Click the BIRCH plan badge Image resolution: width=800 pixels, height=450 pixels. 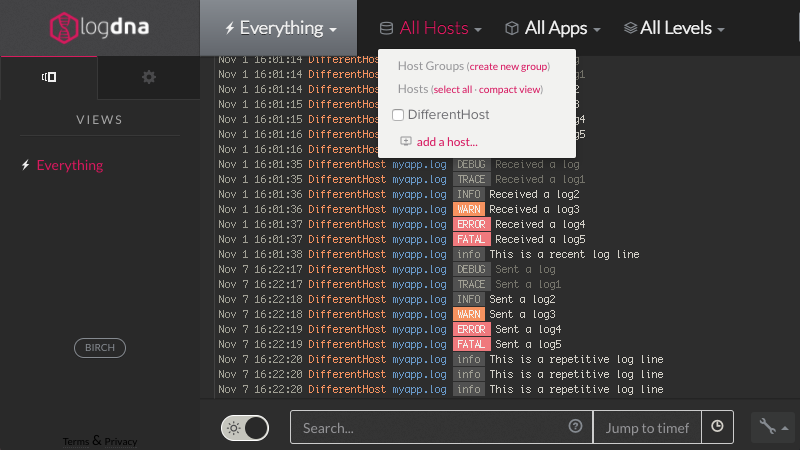[100, 347]
